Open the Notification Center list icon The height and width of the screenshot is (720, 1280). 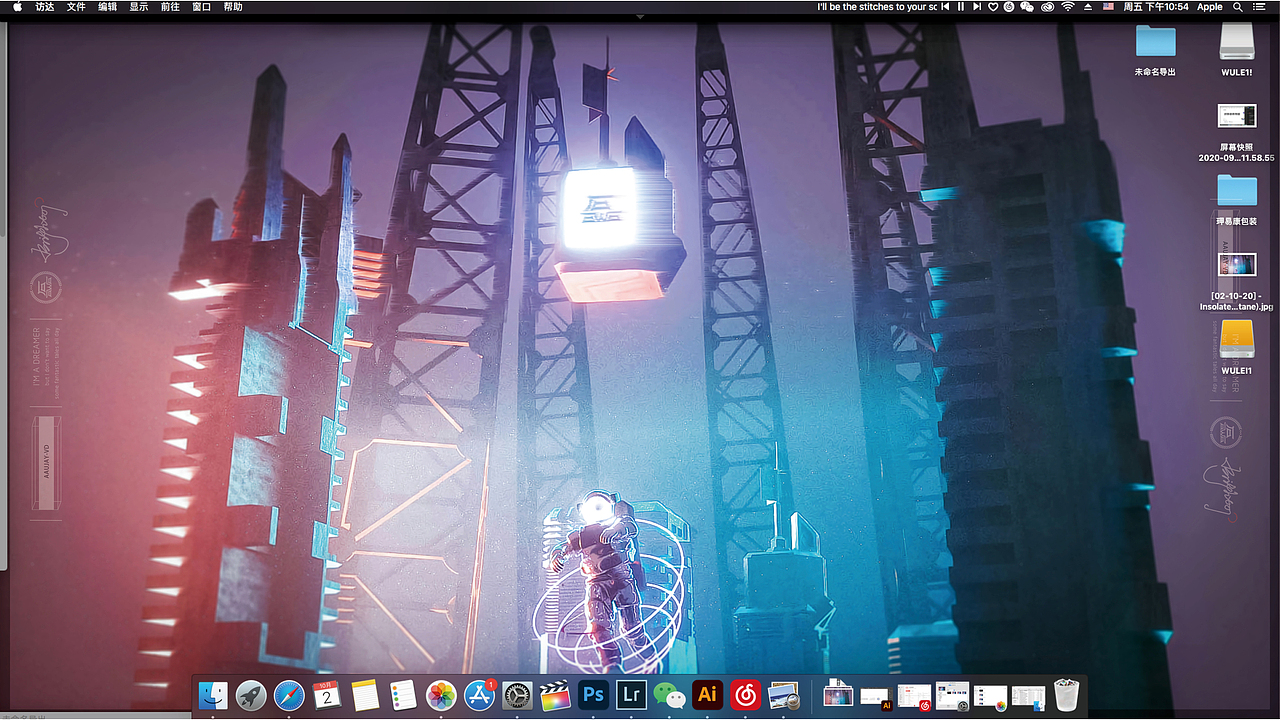click(1261, 7)
